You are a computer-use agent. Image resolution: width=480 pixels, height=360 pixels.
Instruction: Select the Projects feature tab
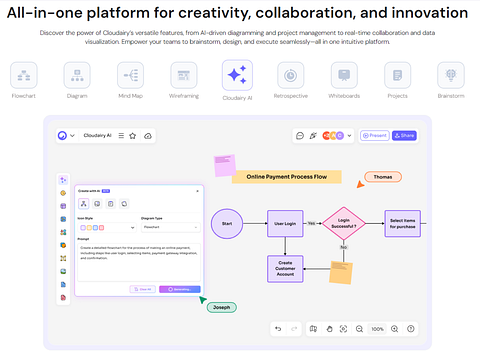(397, 81)
